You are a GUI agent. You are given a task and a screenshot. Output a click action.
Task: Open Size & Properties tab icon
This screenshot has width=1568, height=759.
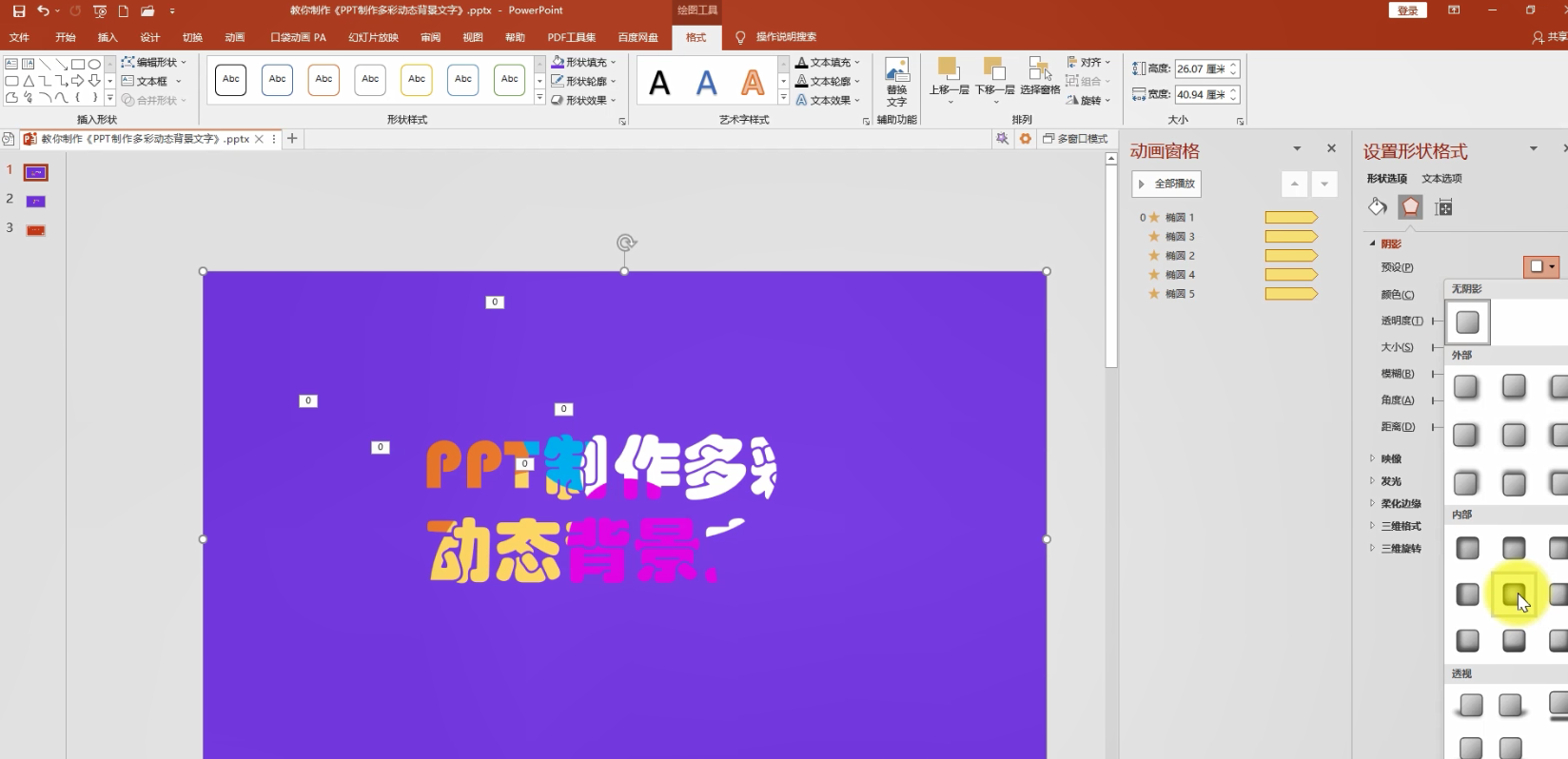click(1443, 207)
